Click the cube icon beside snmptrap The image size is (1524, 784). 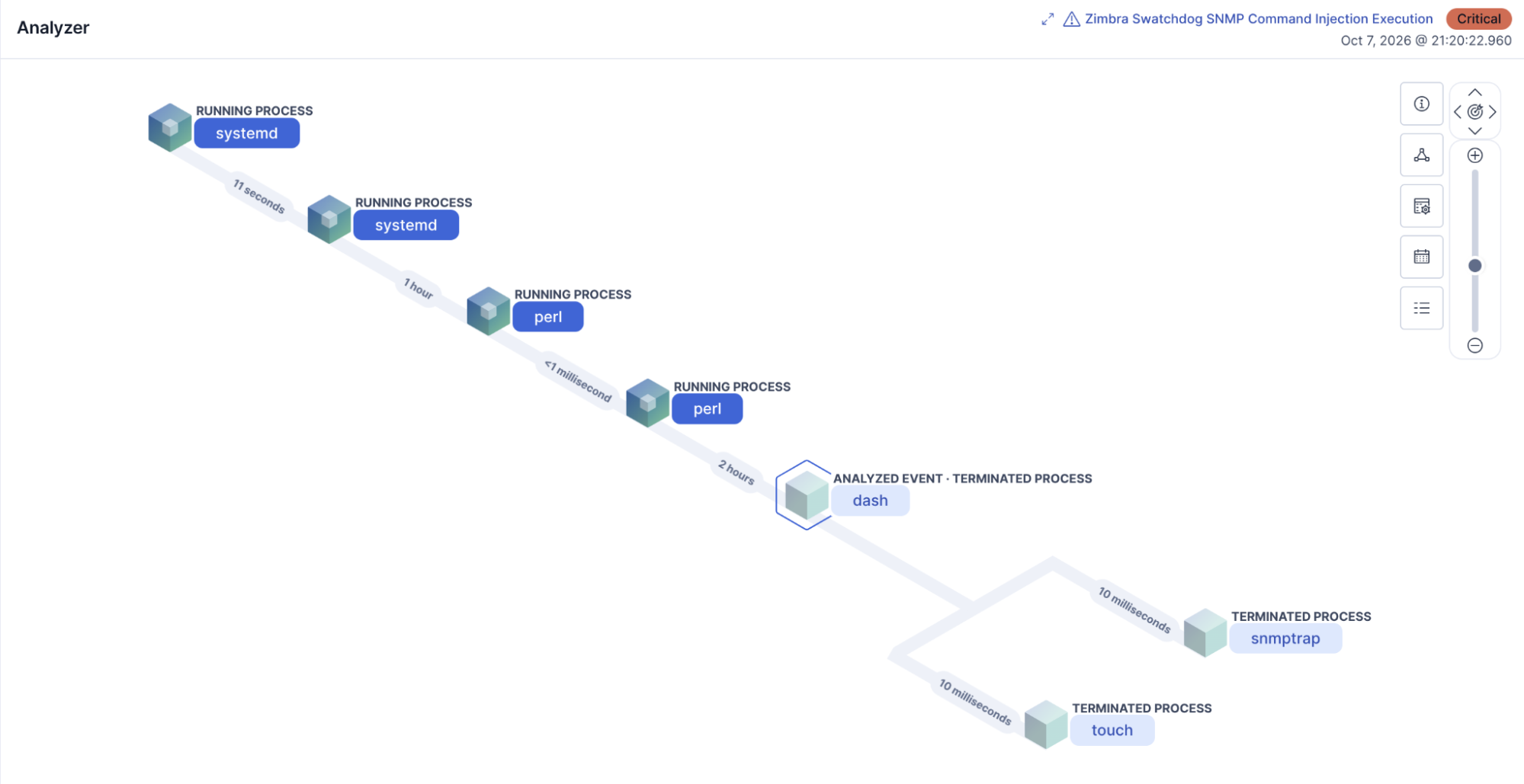click(1205, 632)
